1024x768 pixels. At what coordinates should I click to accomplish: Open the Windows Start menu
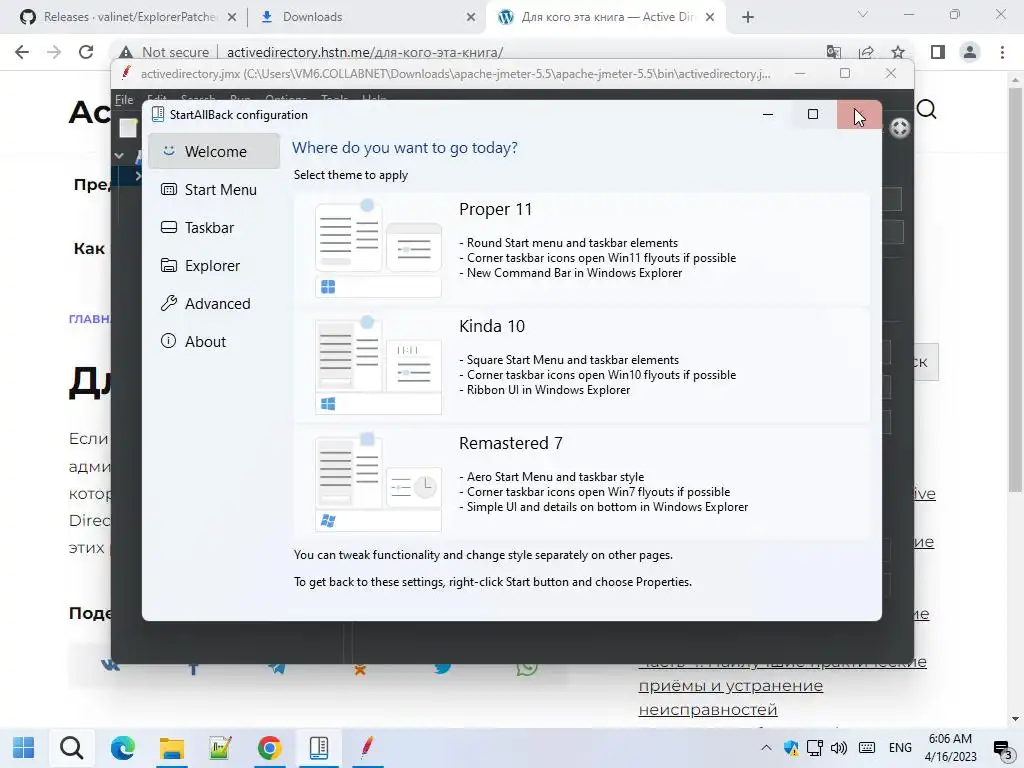click(24, 748)
